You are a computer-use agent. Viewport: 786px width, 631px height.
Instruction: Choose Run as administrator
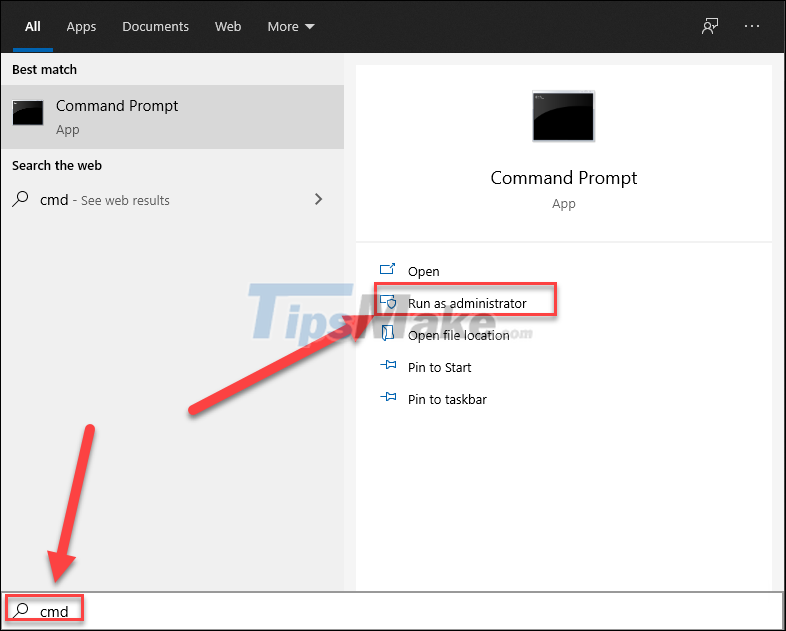click(467, 303)
